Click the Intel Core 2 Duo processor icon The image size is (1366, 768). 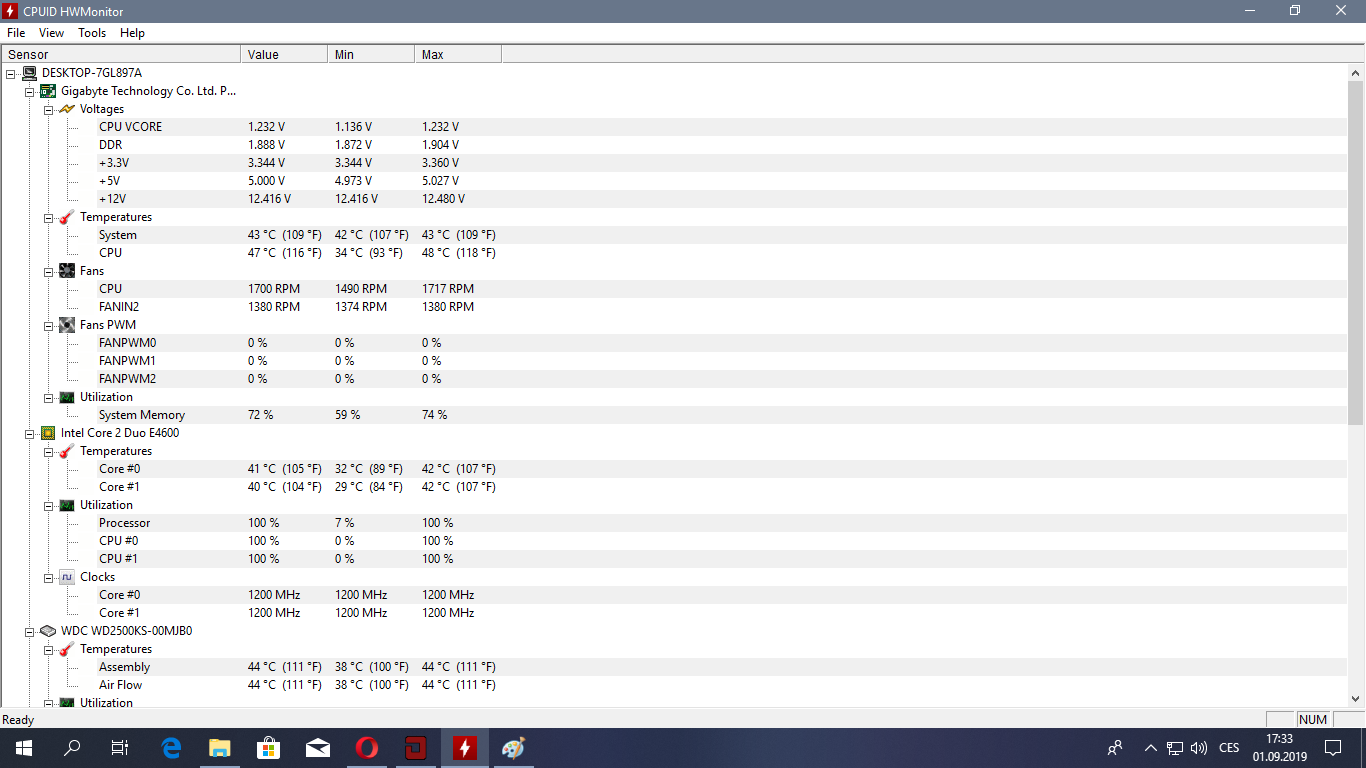pyautogui.click(x=47, y=433)
